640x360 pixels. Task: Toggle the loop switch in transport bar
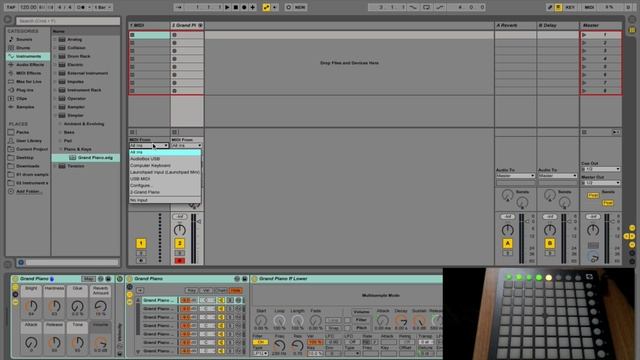[x=426, y=7]
